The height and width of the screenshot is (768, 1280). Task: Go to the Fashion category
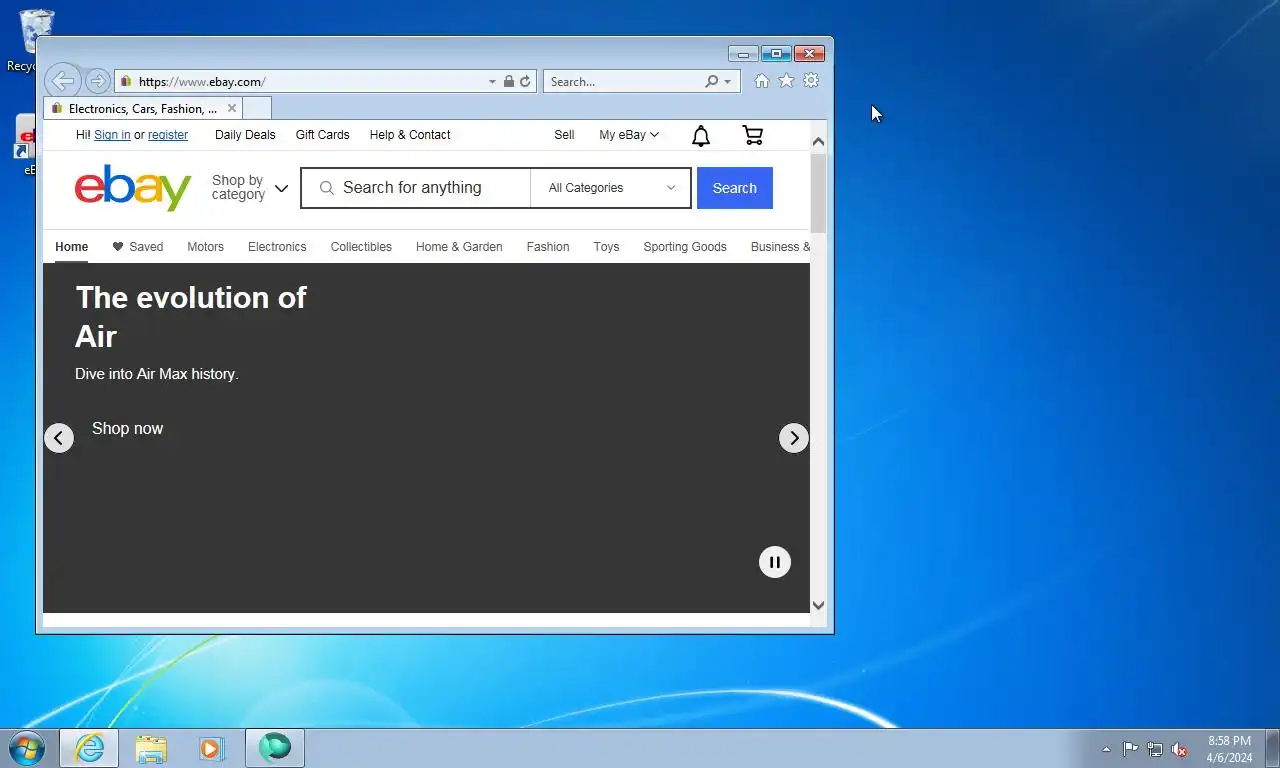coord(548,247)
